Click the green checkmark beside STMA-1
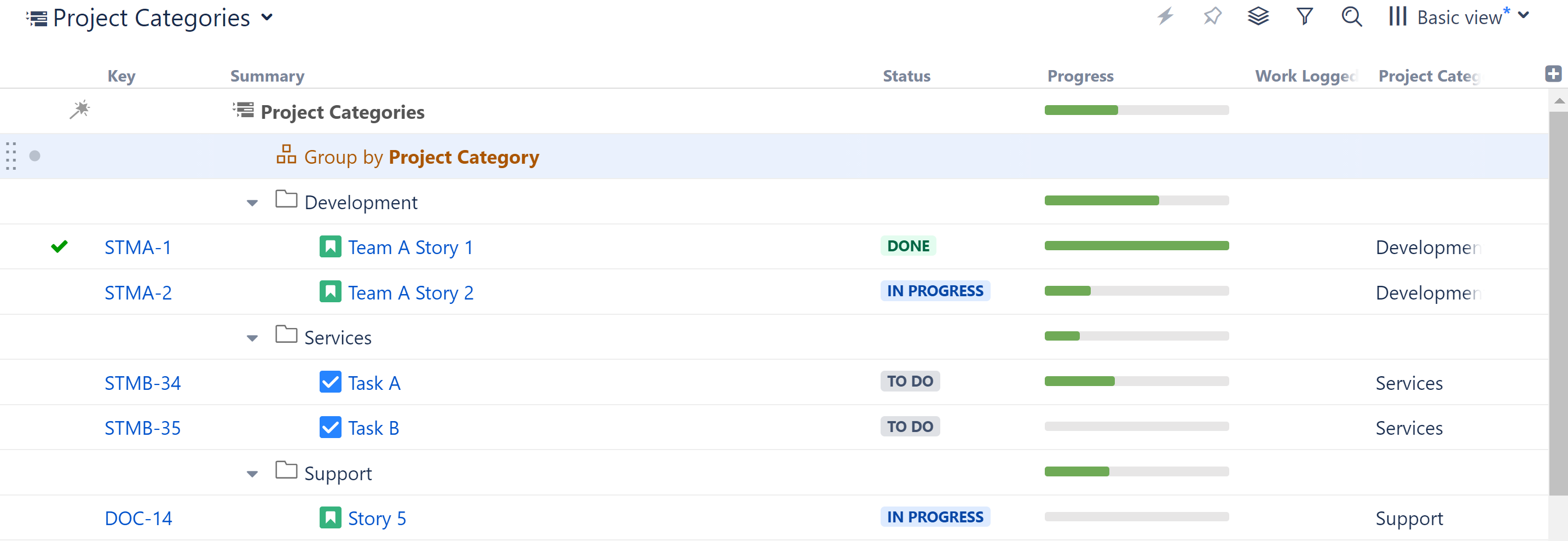The height and width of the screenshot is (541, 1568). pyautogui.click(x=59, y=247)
